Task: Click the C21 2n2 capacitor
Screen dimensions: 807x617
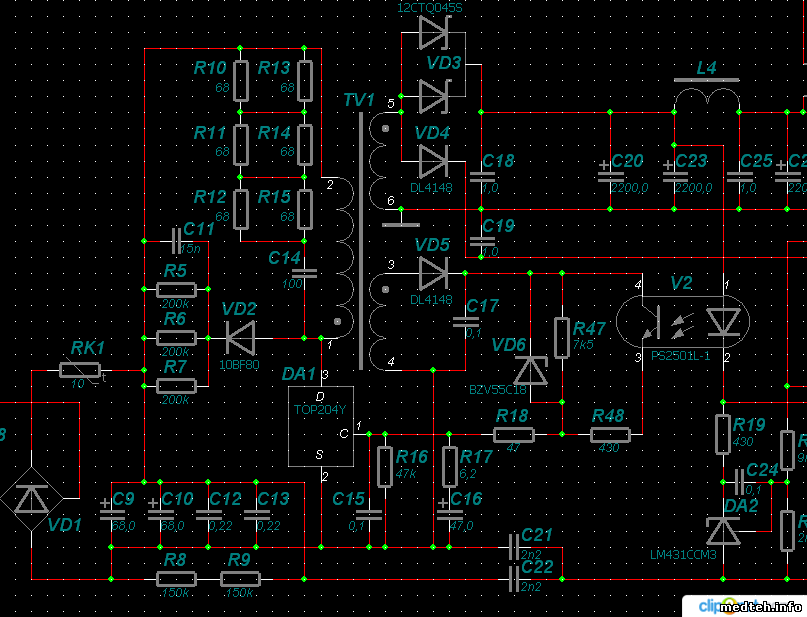Action: click(513, 548)
